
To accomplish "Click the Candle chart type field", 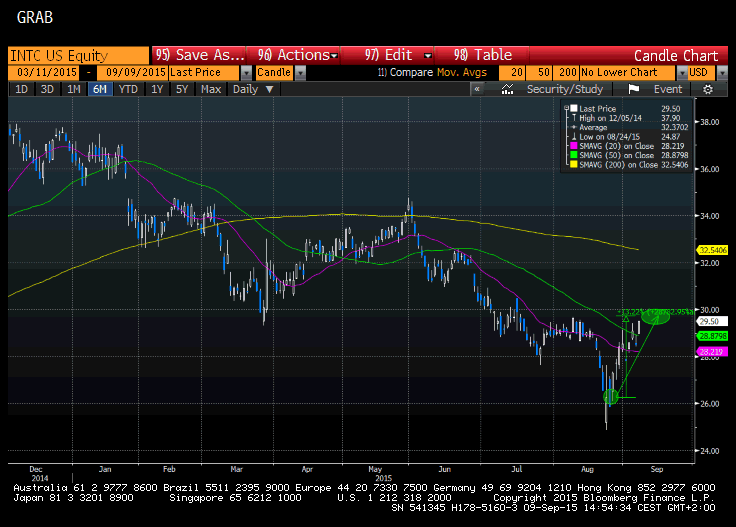I will click(275, 72).
